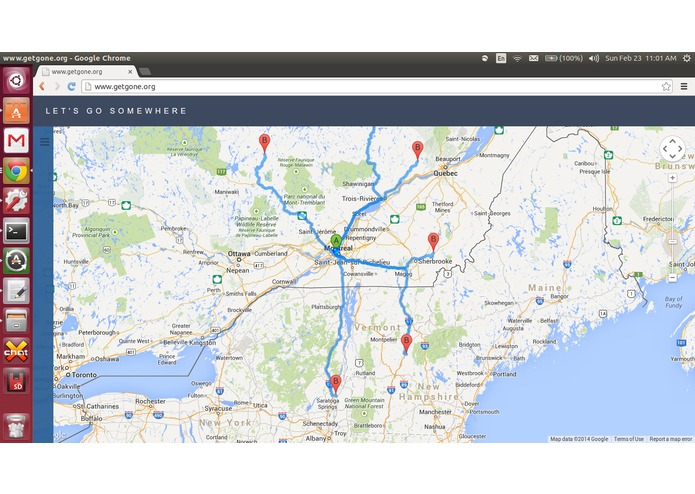
Task: Zoom in with the map plus button
Action: [672, 178]
